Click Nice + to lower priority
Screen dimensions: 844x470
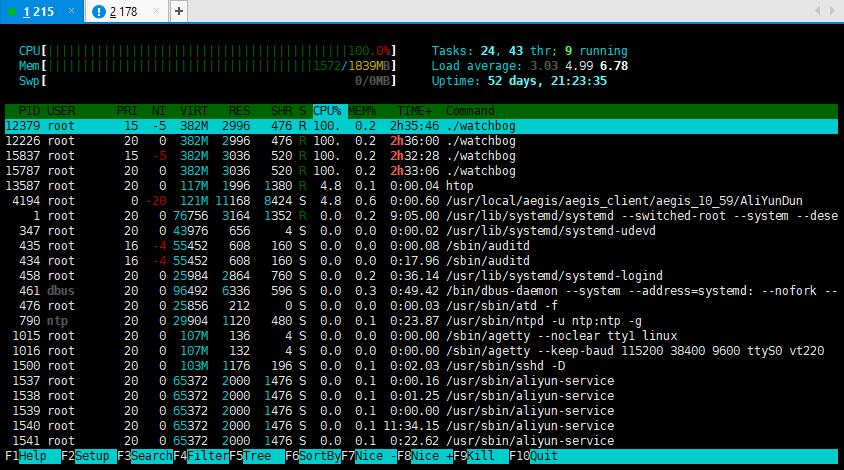coord(425,456)
